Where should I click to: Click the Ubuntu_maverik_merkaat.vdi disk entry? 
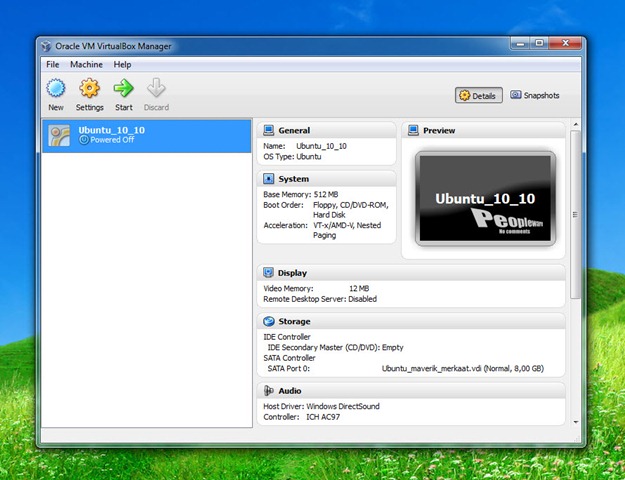[463, 369]
